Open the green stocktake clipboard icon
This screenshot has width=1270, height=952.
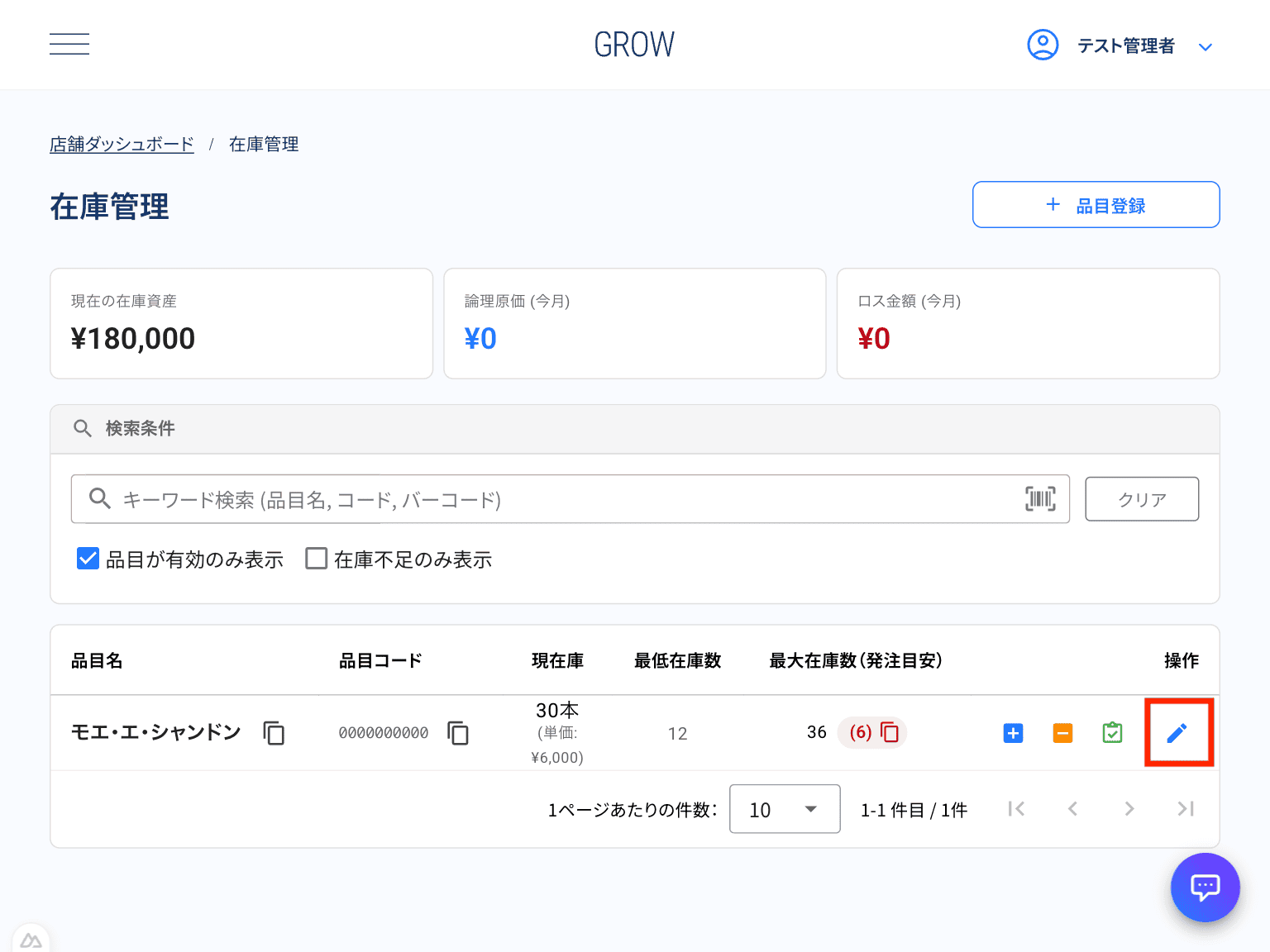click(1112, 733)
